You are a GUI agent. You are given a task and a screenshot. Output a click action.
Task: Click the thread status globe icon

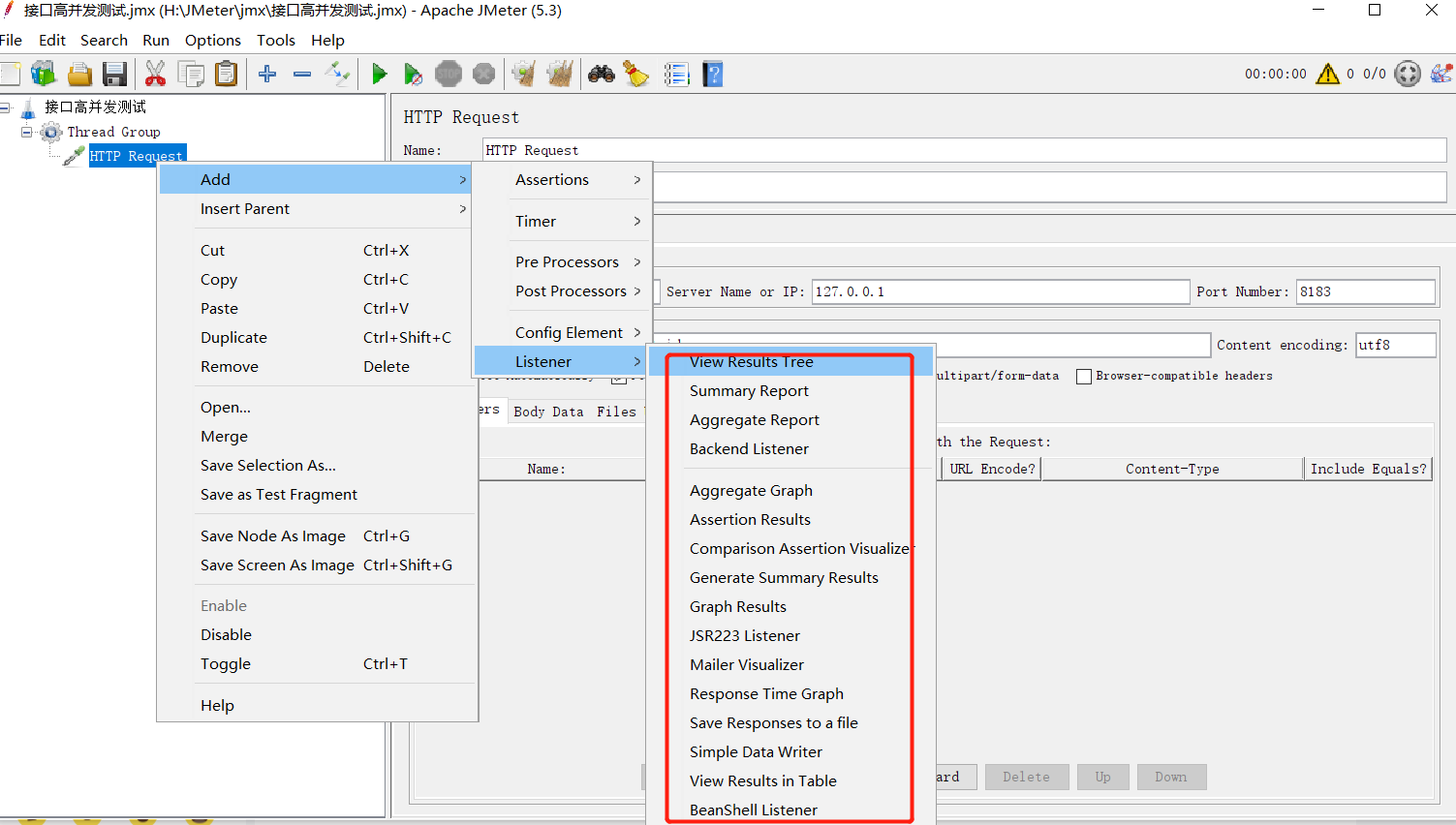coord(1408,74)
